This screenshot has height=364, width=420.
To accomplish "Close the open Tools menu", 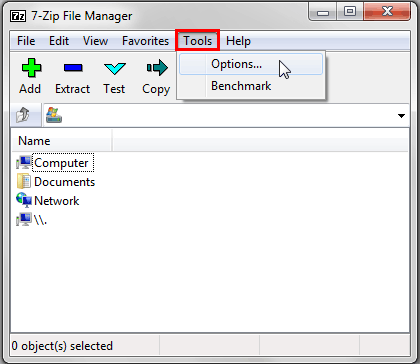I will [x=198, y=41].
